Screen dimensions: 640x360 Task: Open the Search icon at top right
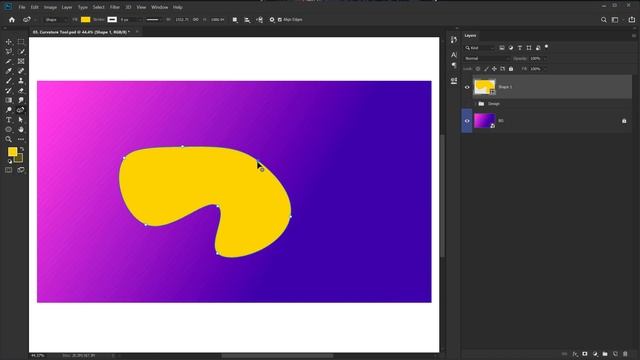604,20
